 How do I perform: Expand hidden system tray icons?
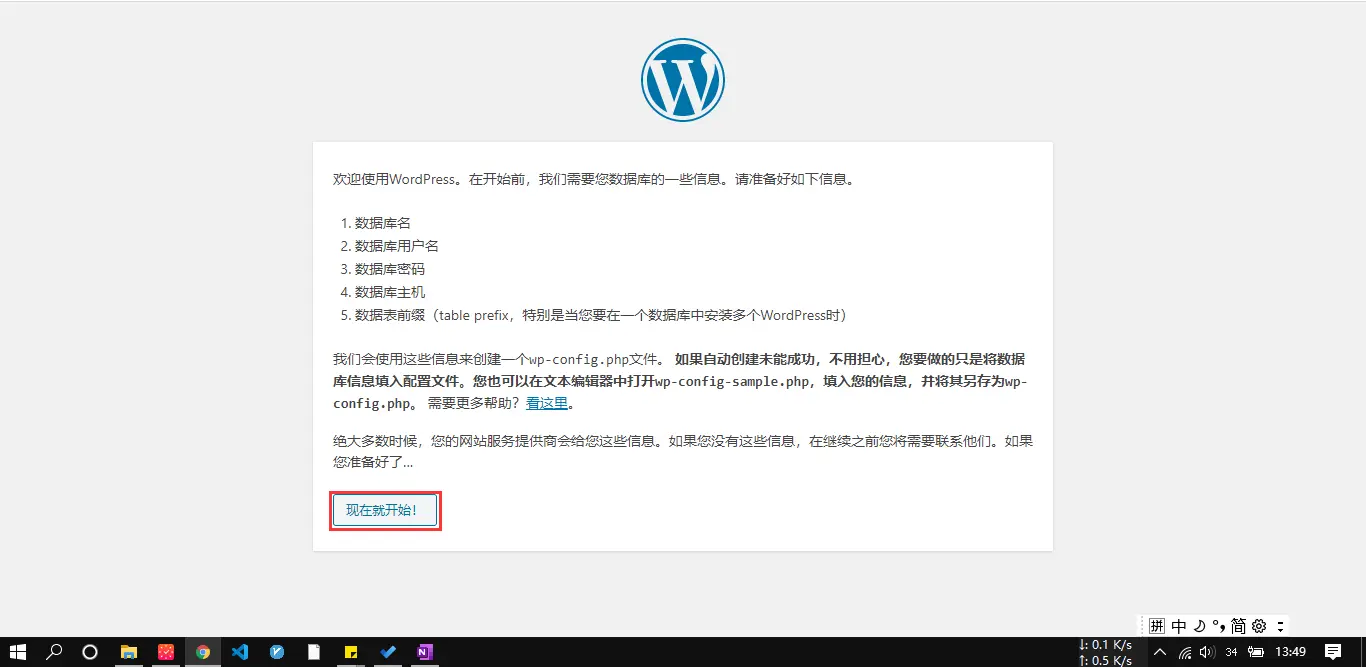(x=1159, y=652)
